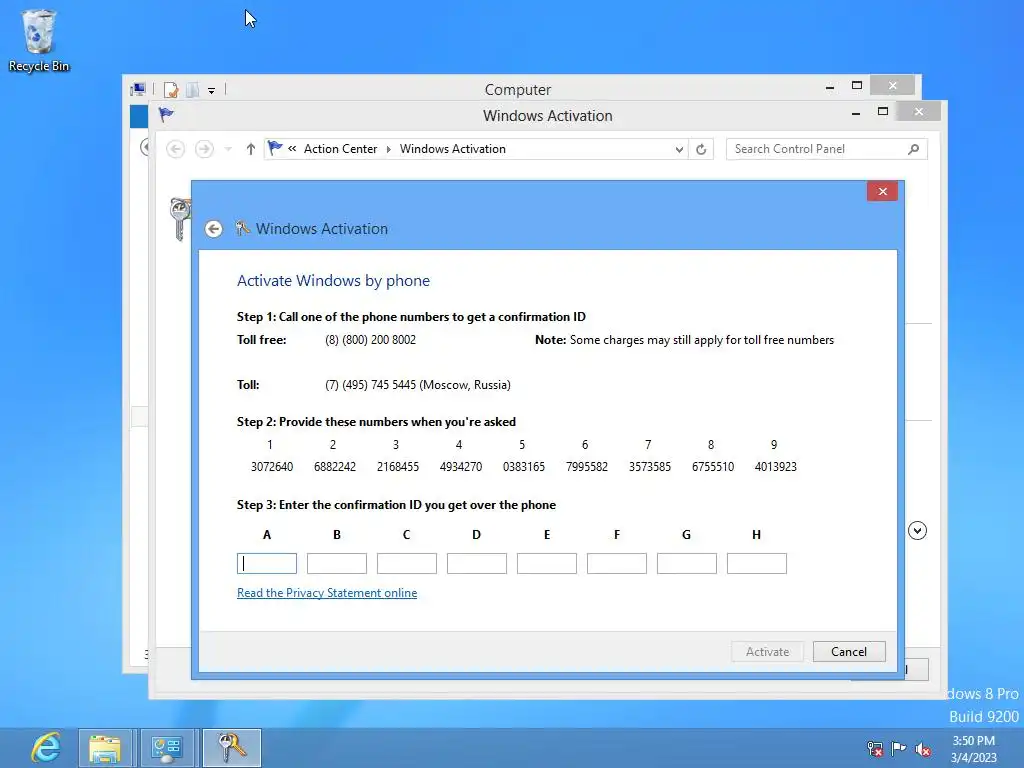
Task: Click Computer window new folder toolbar icon
Action: pos(192,89)
